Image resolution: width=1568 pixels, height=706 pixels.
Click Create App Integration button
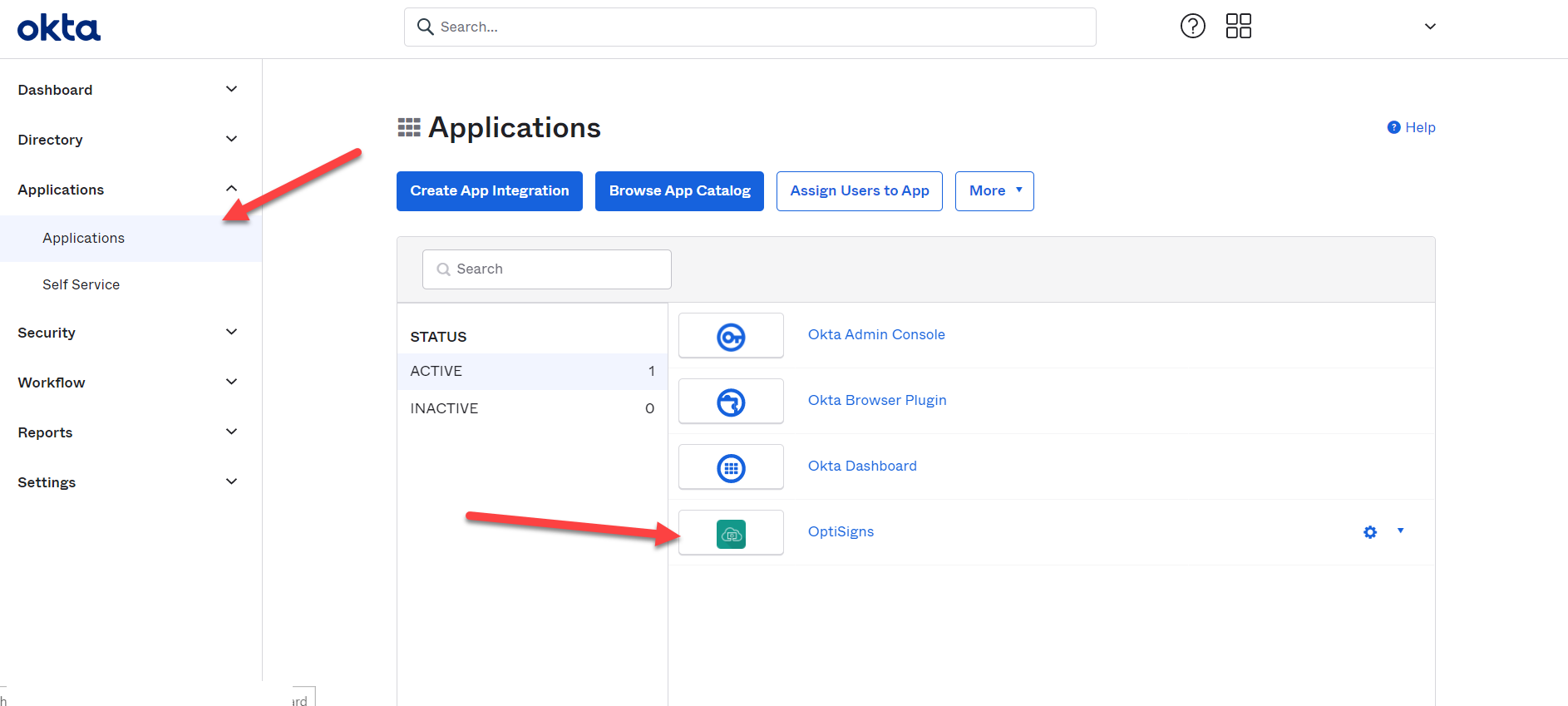(489, 191)
